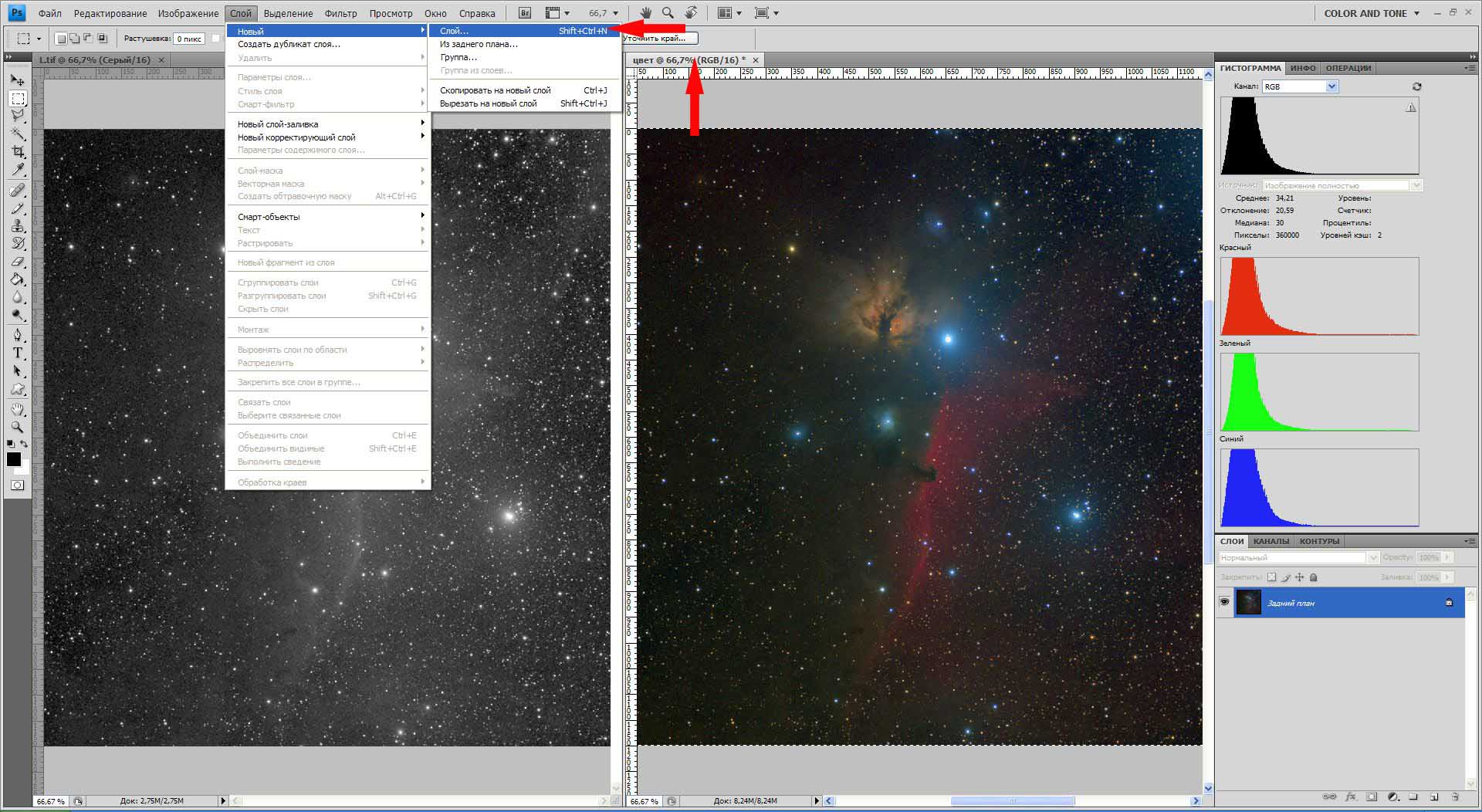Set the black foreground color swatch
The image size is (1482, 812).
13,459
